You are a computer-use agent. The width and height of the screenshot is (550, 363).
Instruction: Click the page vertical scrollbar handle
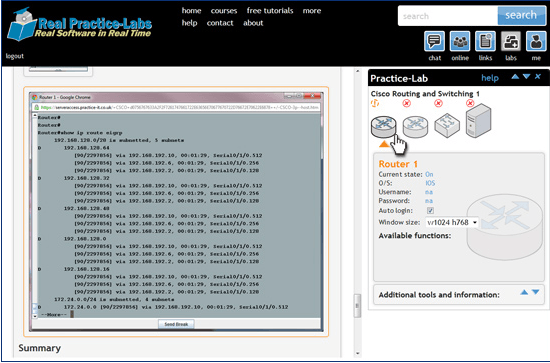tap(357, 305)
